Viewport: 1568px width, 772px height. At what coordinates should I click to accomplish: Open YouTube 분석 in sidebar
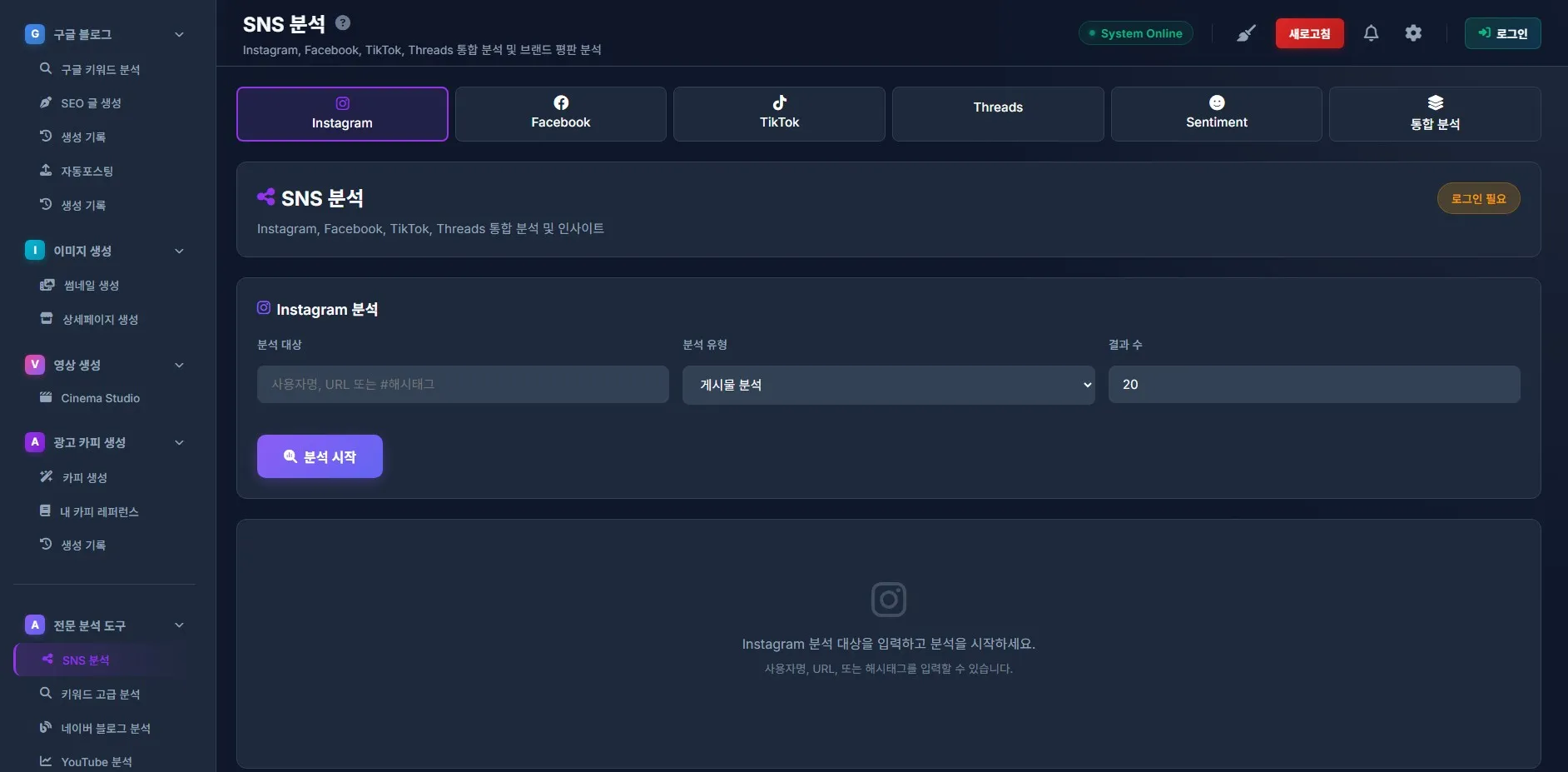coord(104,761)
